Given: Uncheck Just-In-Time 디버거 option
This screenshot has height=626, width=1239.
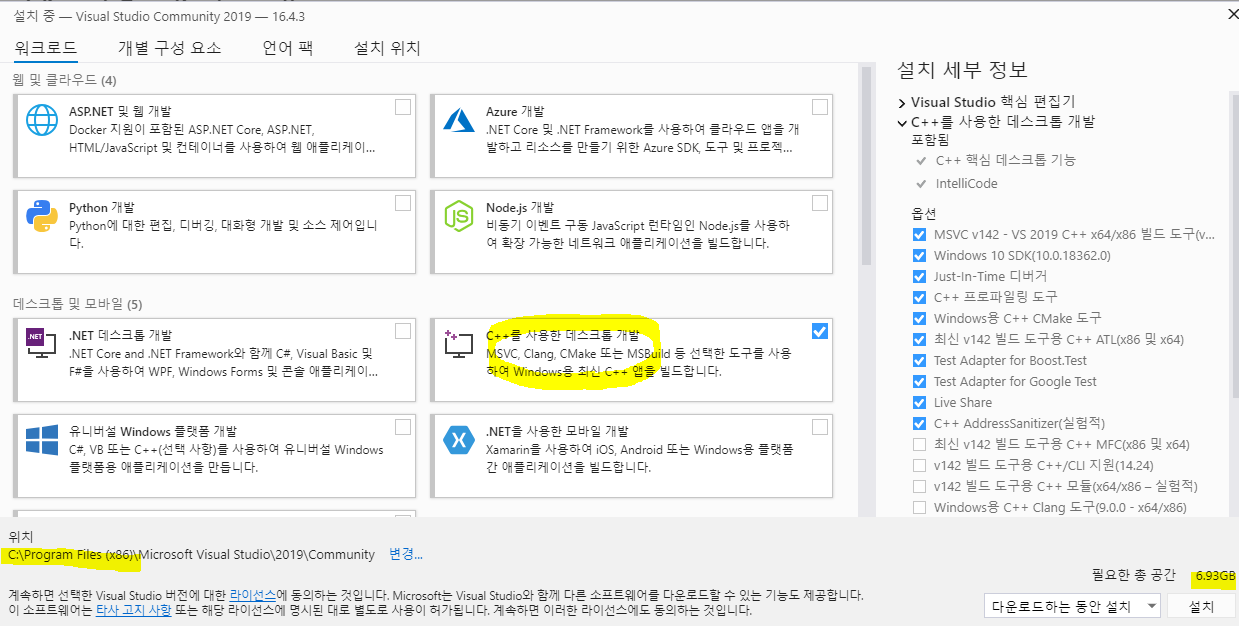Looking at the screenshot, I should (919, 276).
